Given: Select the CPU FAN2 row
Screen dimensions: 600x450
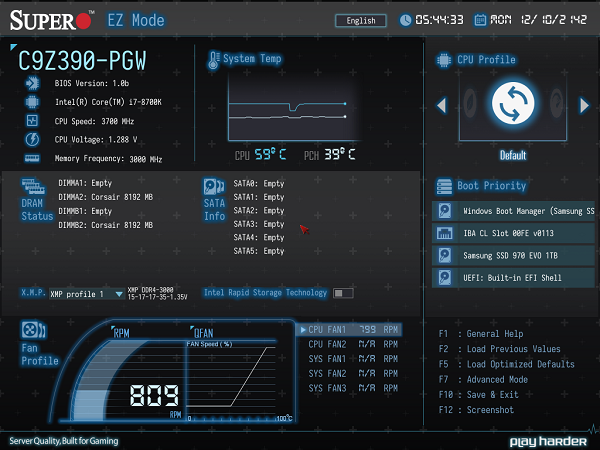Looking at the screenshot, I should pos(353,344).
